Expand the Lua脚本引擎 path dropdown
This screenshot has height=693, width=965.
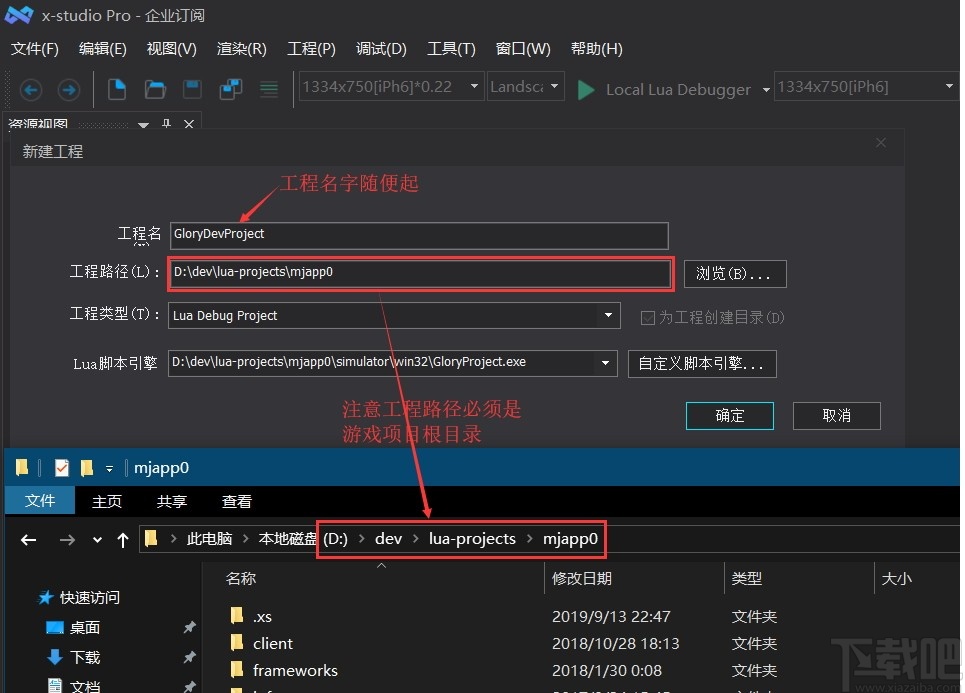point(604,364)
